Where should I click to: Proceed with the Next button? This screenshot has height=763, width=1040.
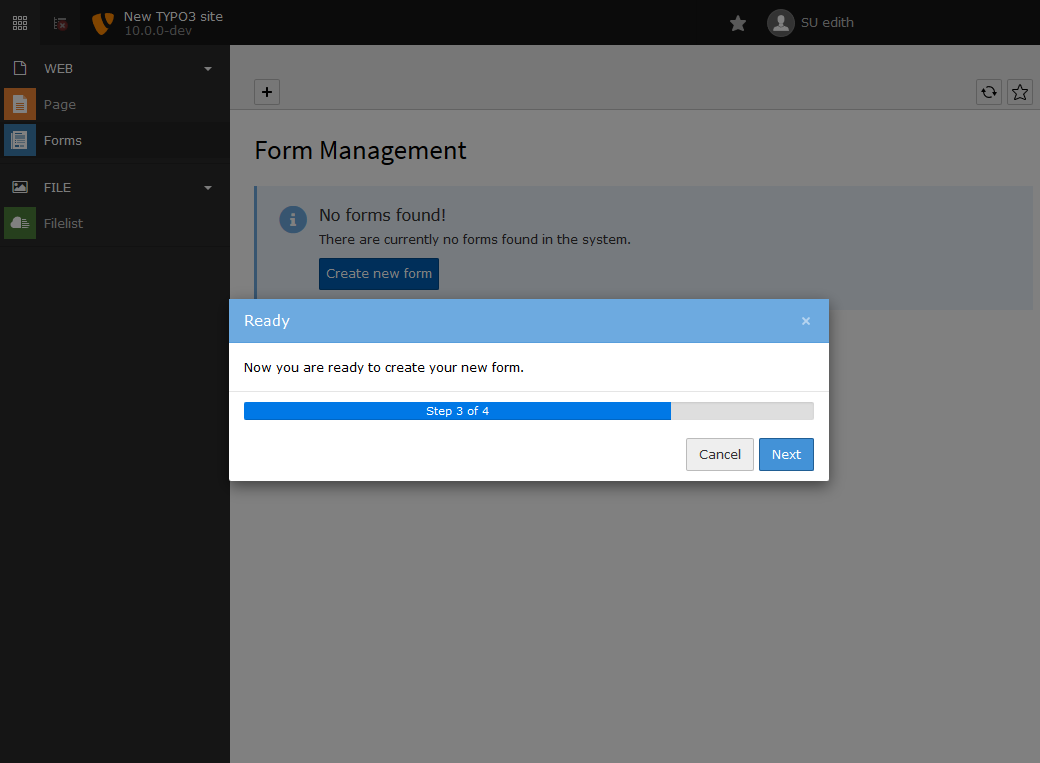[x=786, y=454]
